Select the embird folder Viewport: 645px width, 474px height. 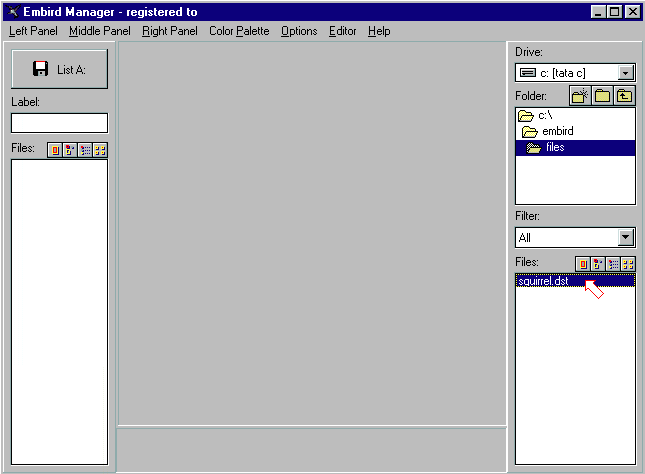575,131
